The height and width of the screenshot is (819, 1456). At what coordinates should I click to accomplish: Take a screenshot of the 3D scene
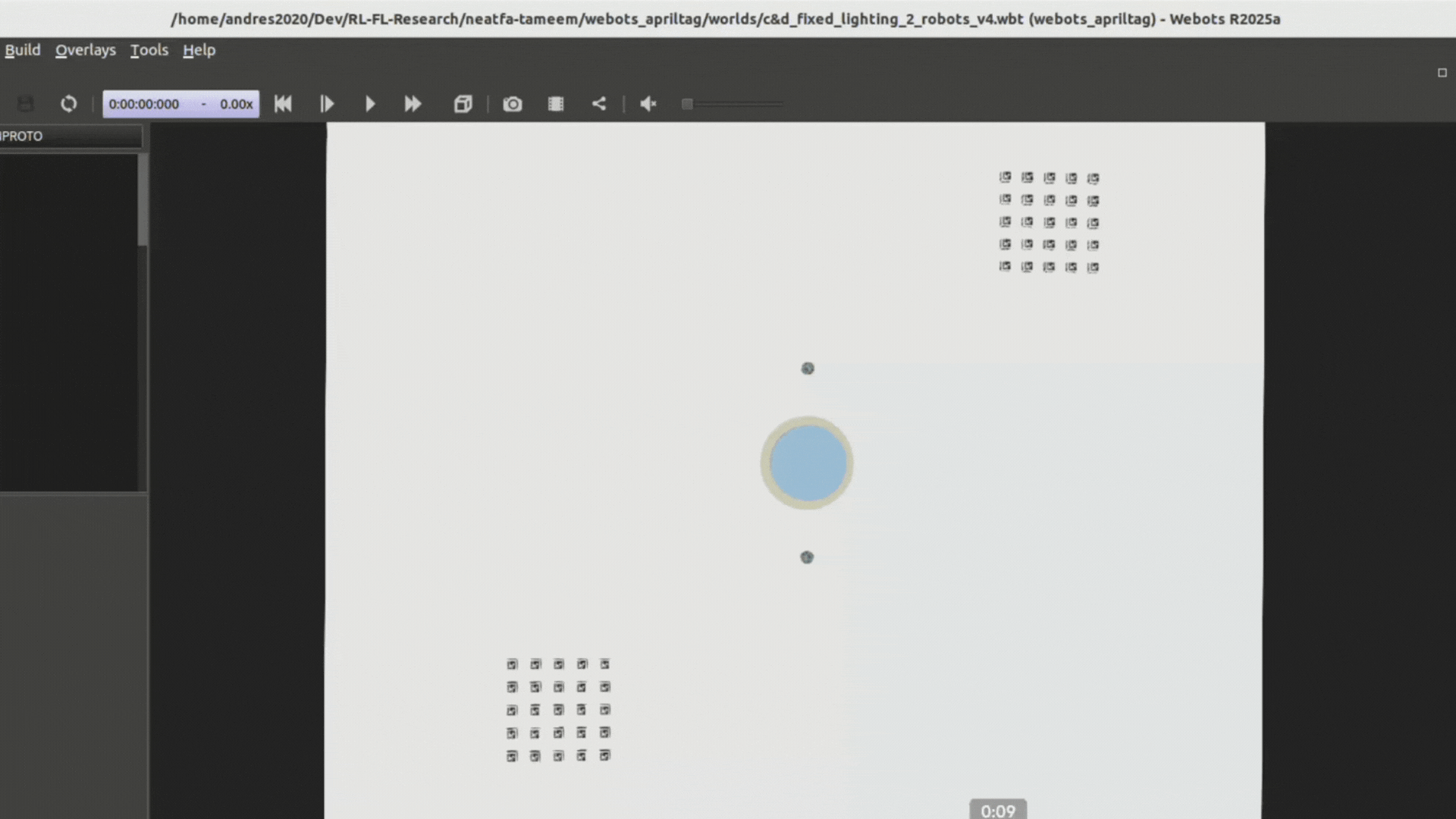point(512,104)
